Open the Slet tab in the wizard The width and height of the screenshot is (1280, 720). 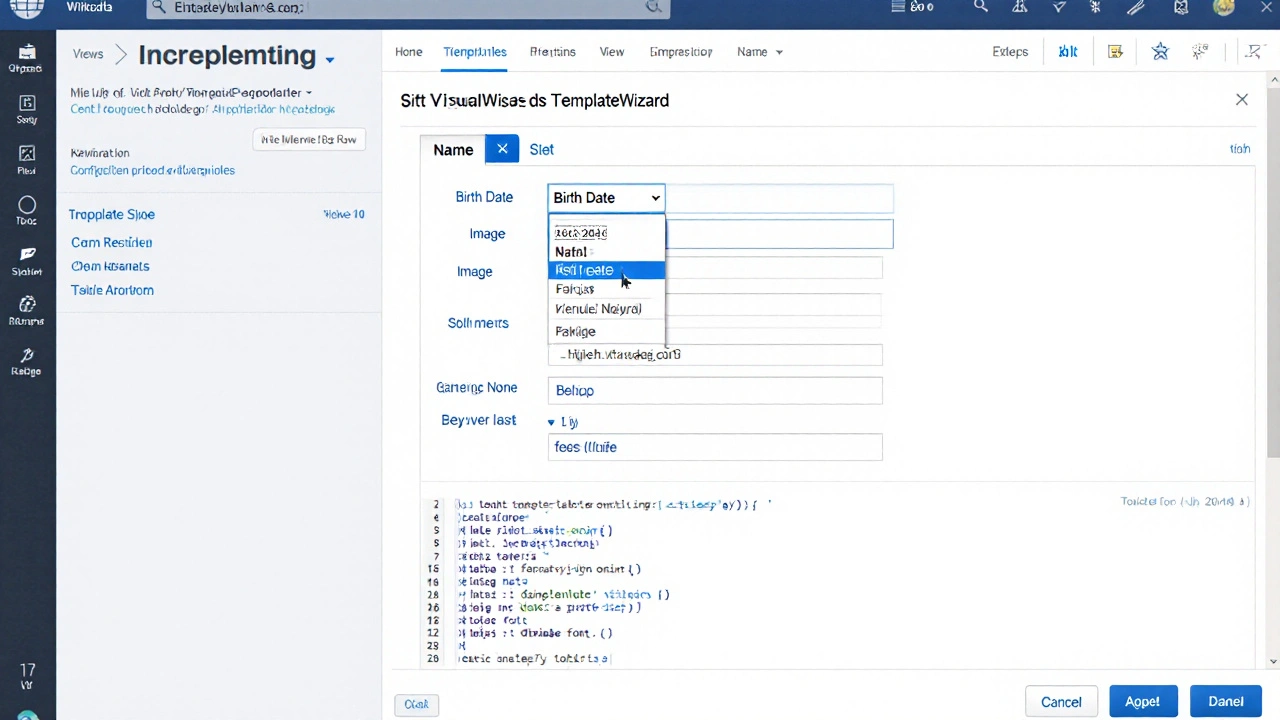541,149
